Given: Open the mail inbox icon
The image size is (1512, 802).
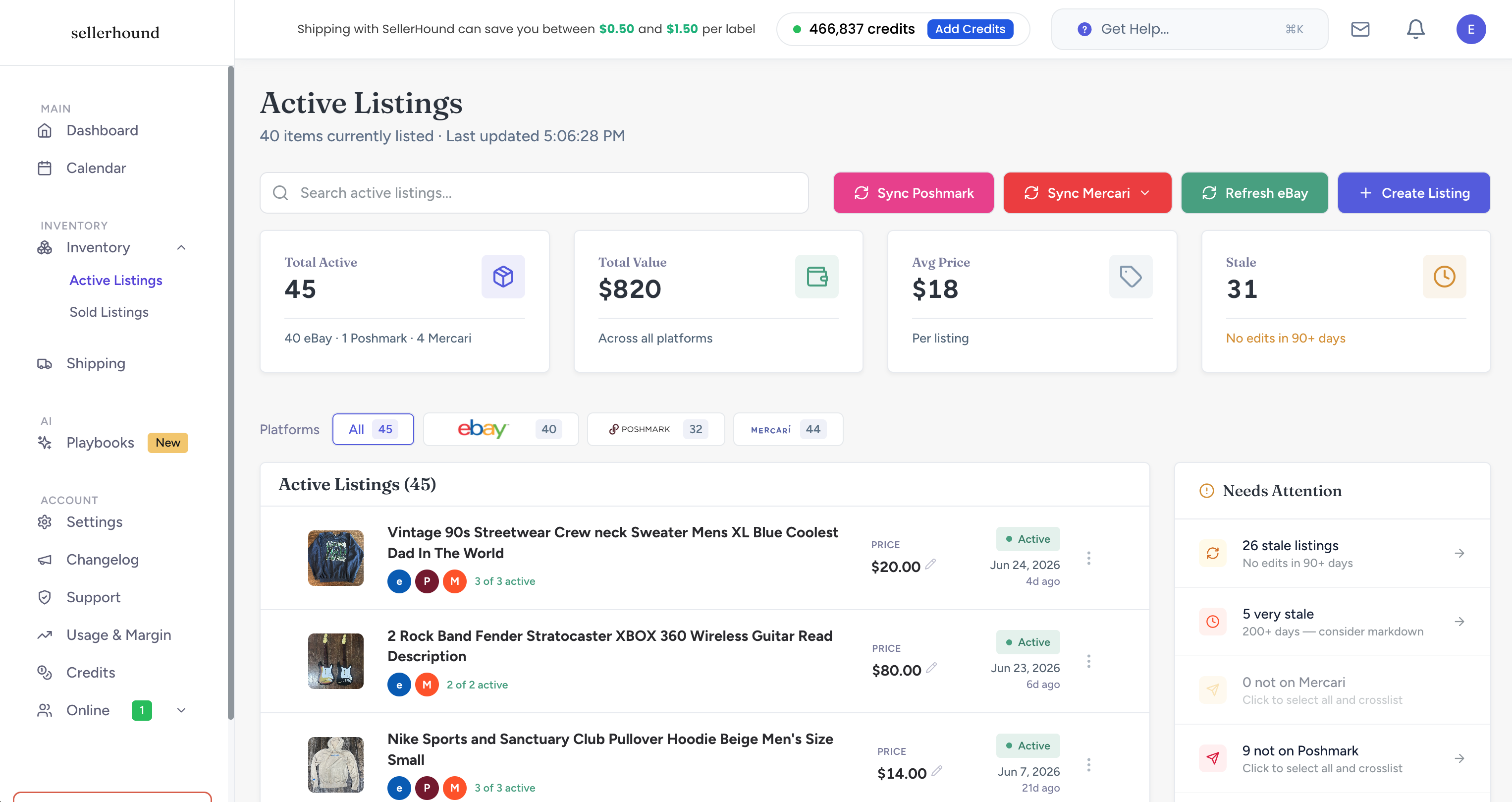Looking at the screenshot, I should (x=1360, y=29).
